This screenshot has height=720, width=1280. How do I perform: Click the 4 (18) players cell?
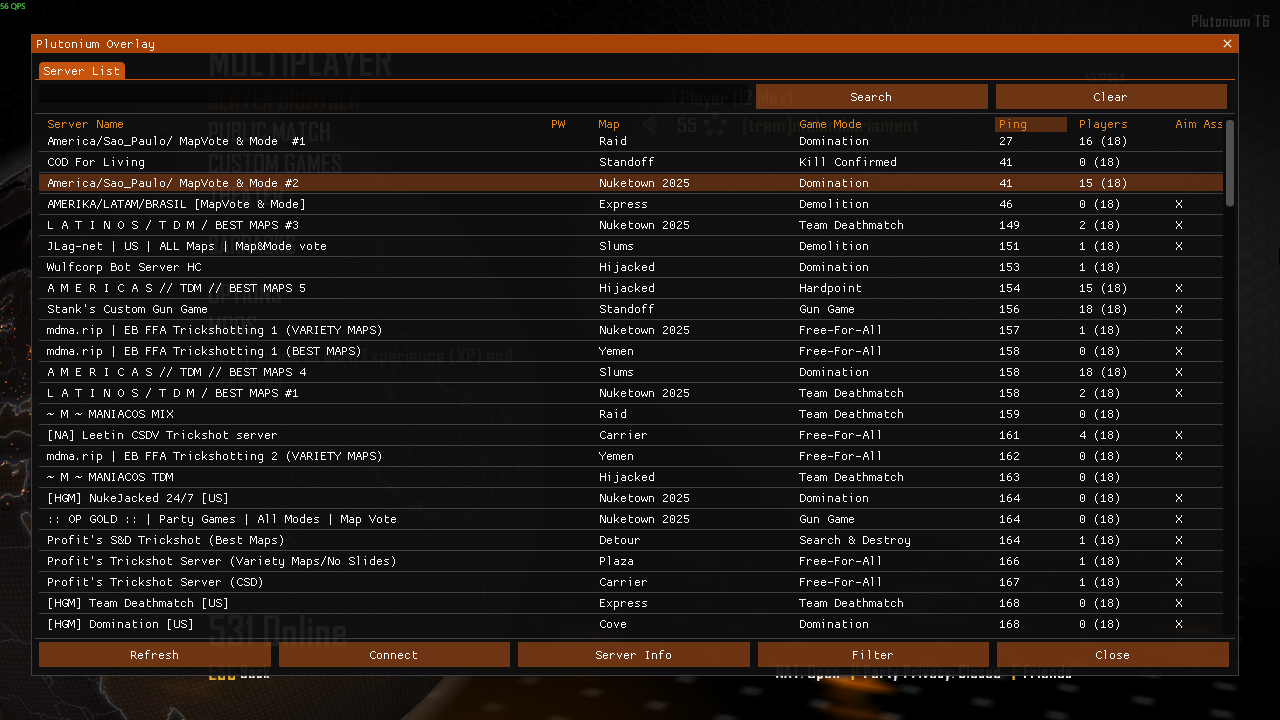click(1099, 435)
